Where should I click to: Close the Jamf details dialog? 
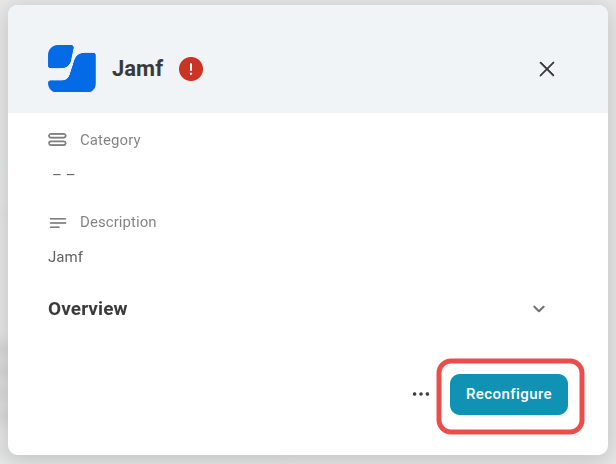[x=546, y=69]
